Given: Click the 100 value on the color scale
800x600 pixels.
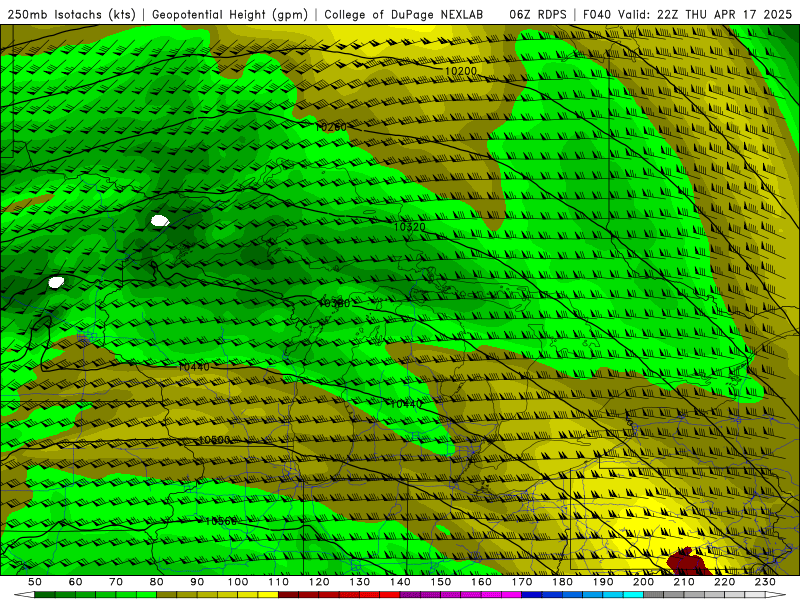Looking at the screenshot, I should pyautogui.click(x=238, y=582).
